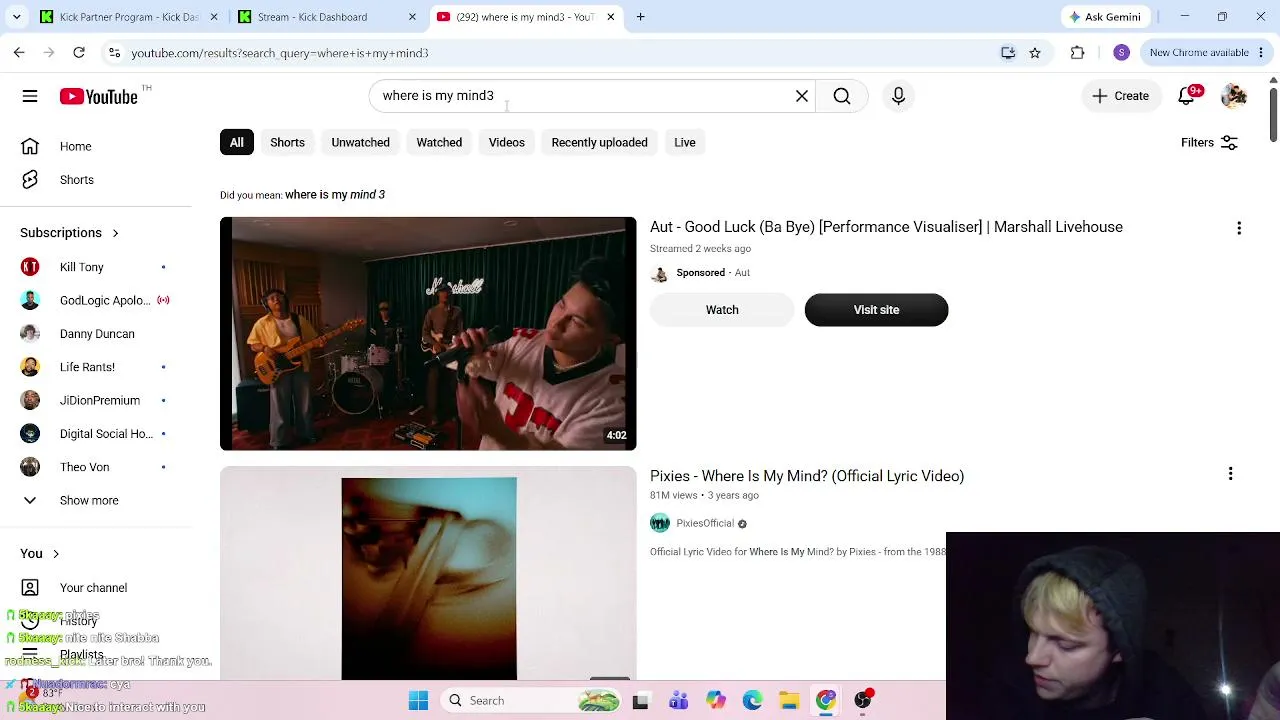Select the Recently uploaded filter chip
The image size is (1280, 720).
click(599, 142)
